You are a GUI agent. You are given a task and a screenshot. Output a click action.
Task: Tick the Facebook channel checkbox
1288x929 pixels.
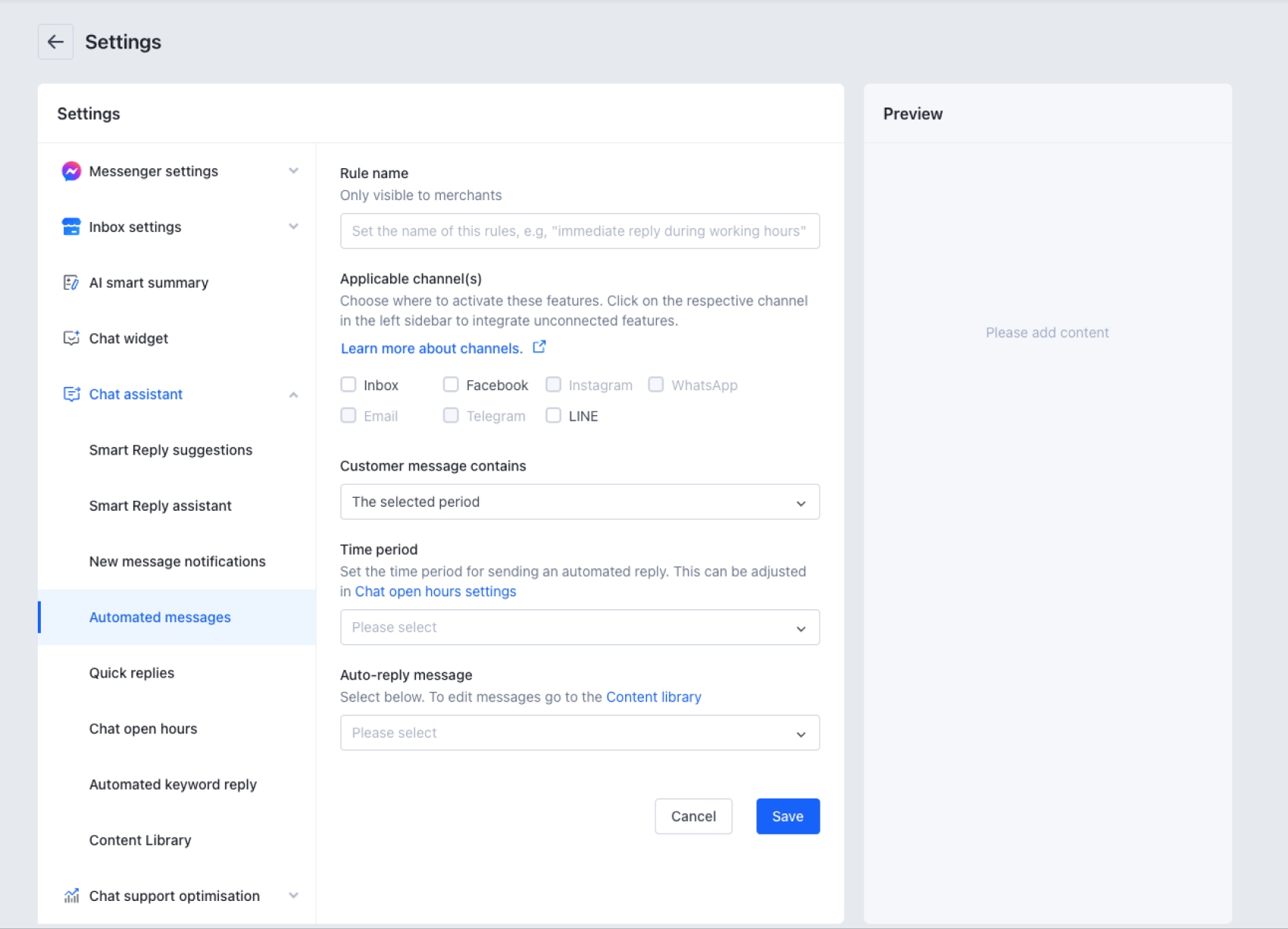coord(451,385)
